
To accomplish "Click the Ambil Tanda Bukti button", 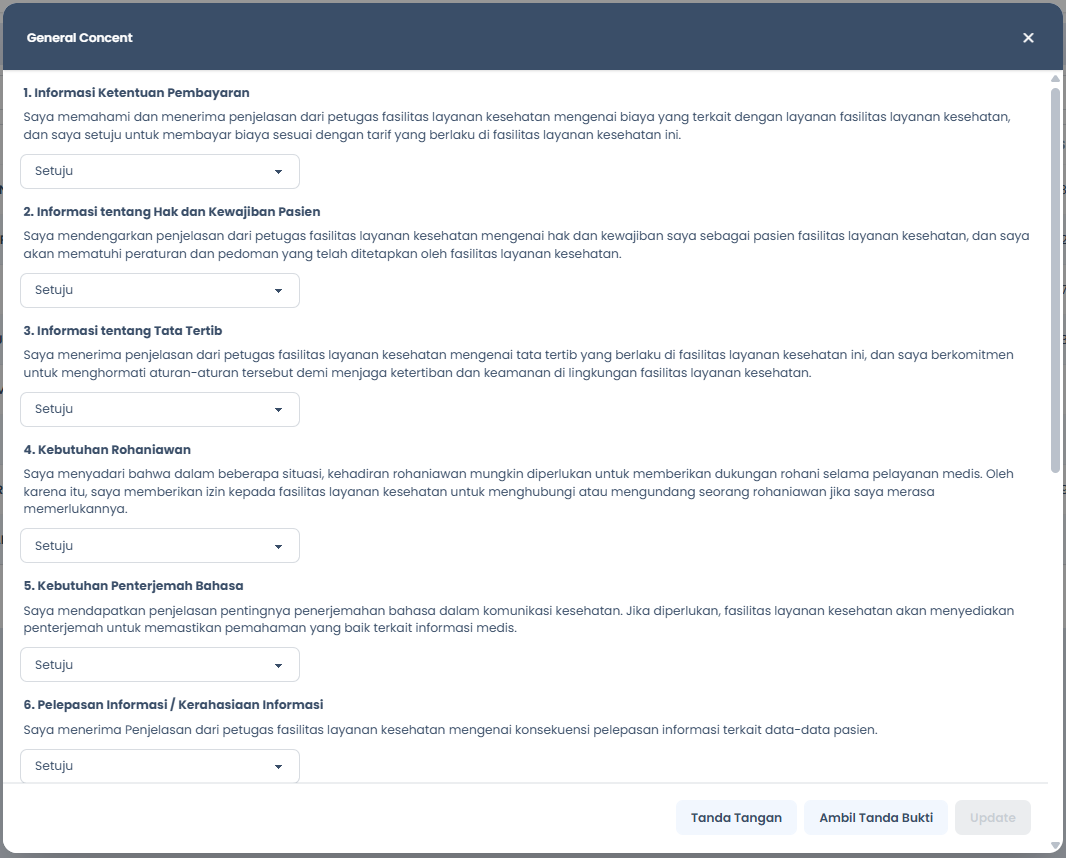I will click(876, 818).
